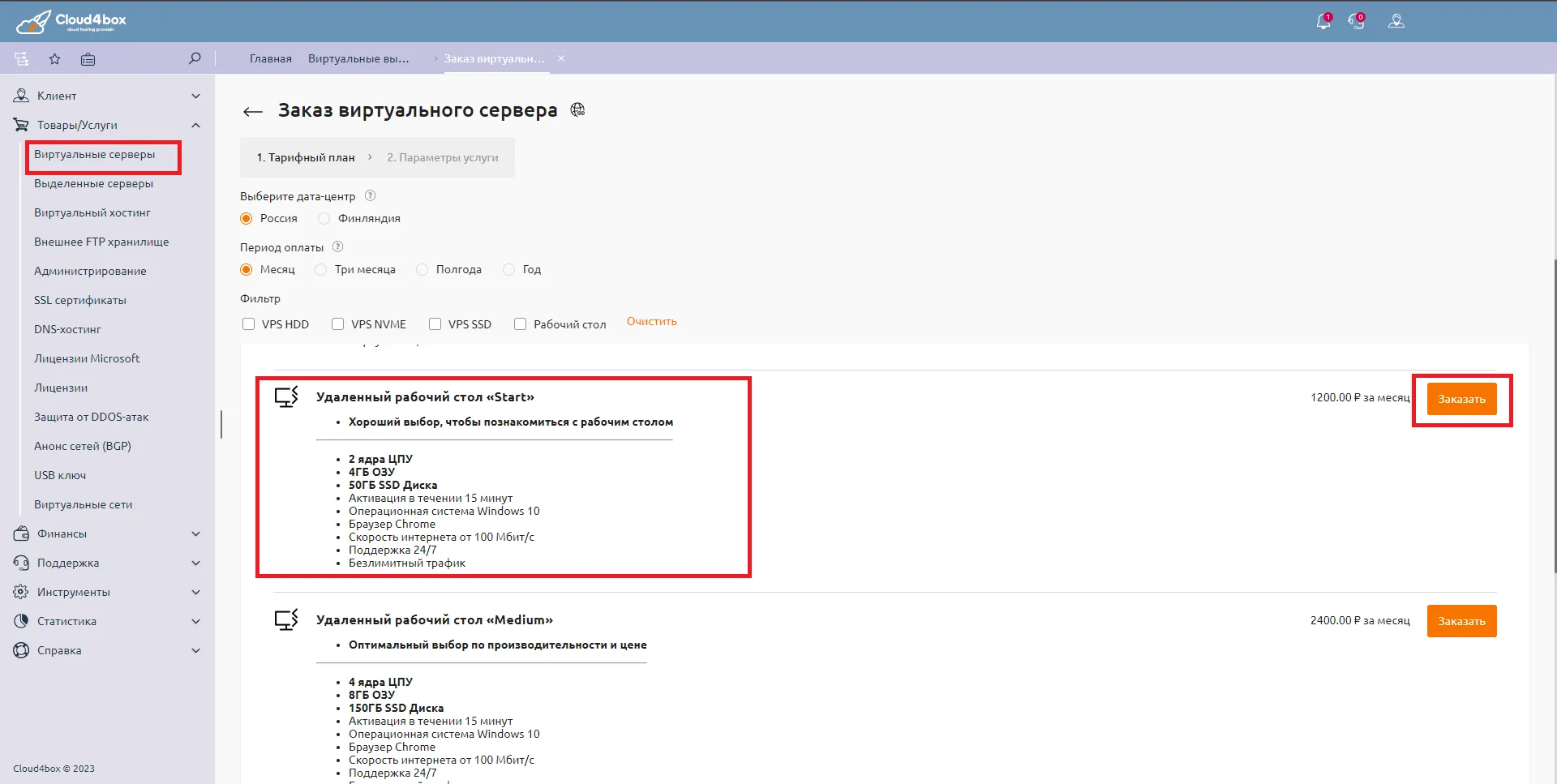Viewport: 1557px width, 784px height.
Task: Open Виртуальные сети sidebar item
Action: (x=84, y=504)
